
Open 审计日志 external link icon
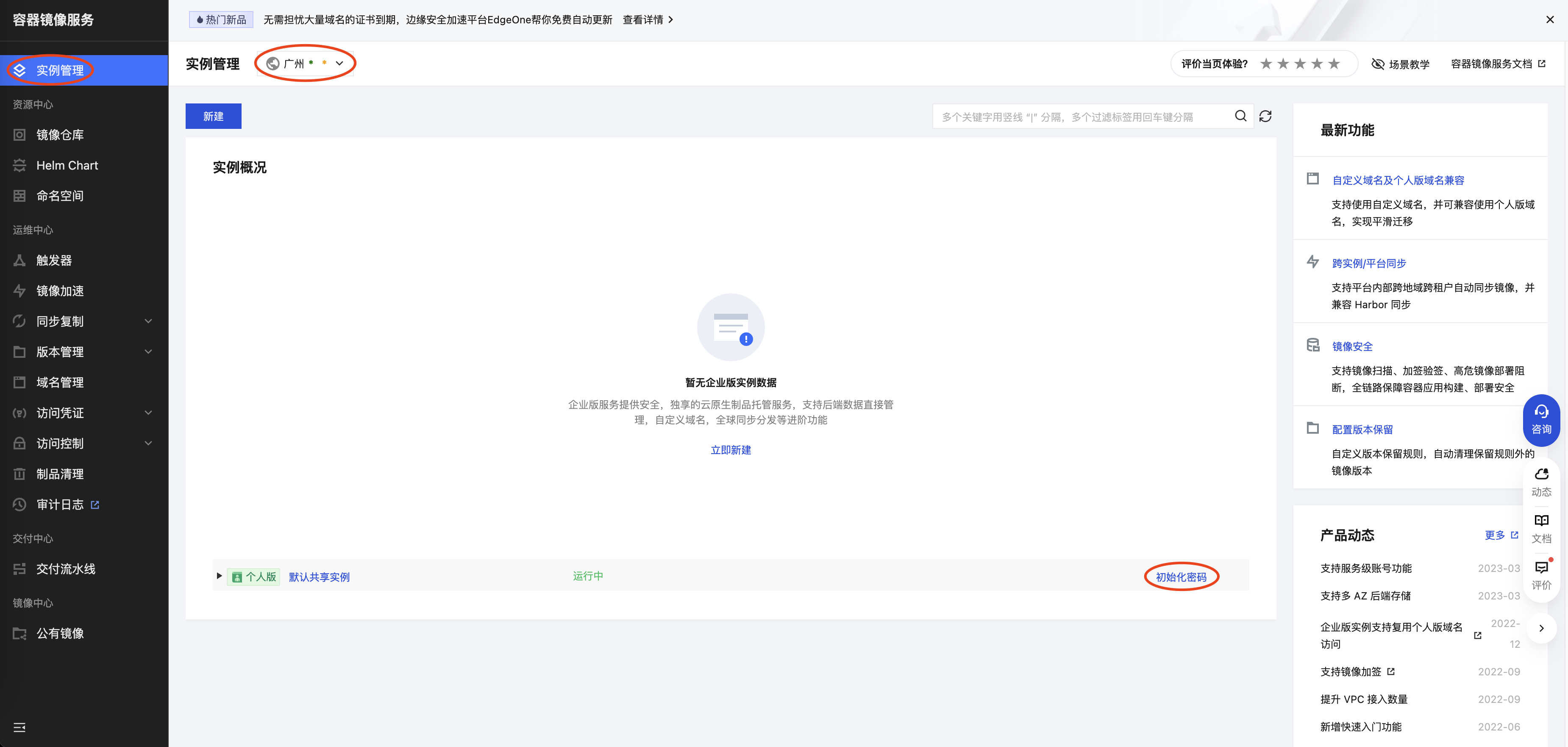click(x=95, y=504)
